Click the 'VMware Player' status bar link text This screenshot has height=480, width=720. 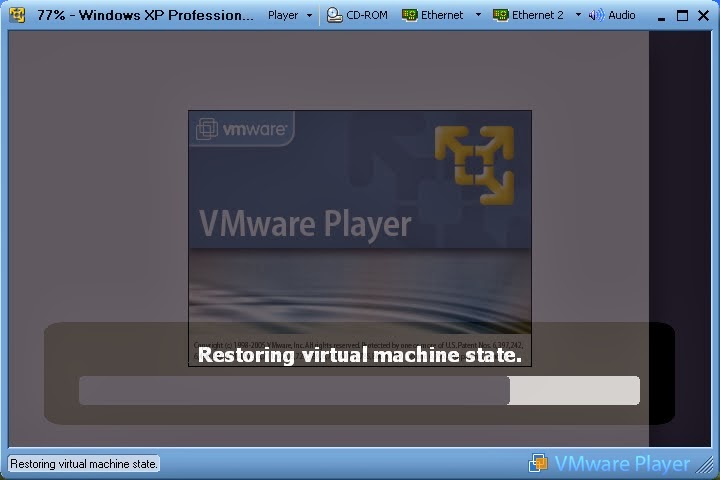[622, 463]
